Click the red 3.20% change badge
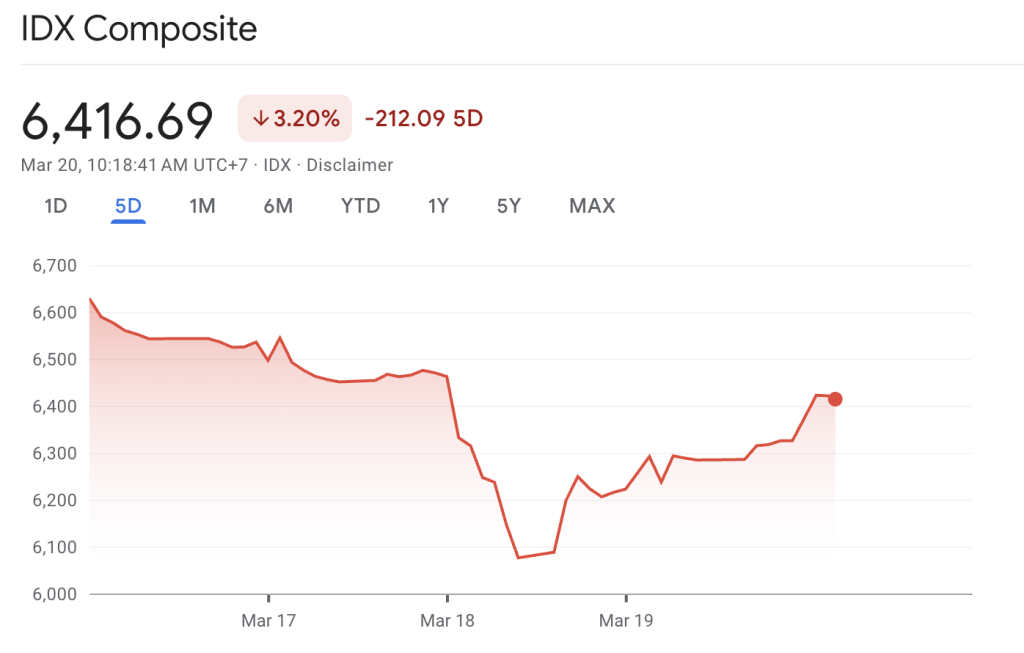Image resolution: width=1024 pixels, height=653 pixels. pyautogui.click(x=295, y=118)
